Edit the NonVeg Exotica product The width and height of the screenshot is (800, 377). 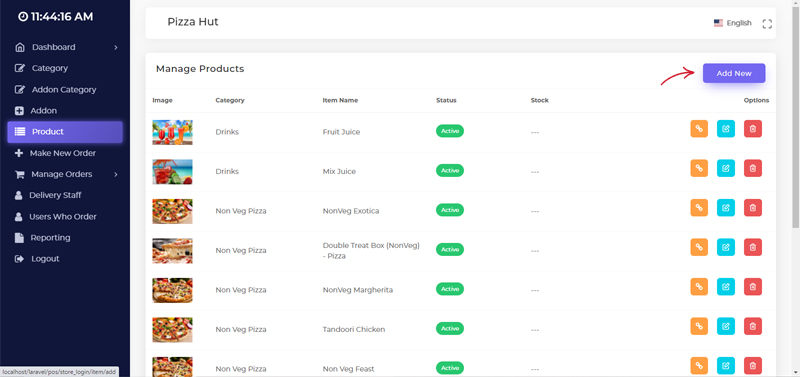pos(726,208)
